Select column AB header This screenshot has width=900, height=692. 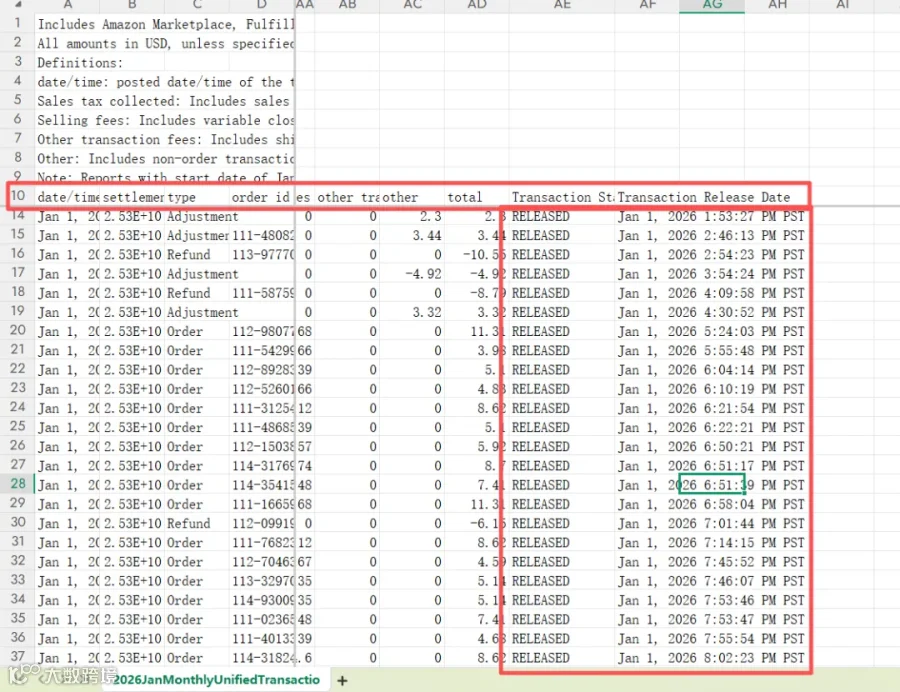(347, 5)
